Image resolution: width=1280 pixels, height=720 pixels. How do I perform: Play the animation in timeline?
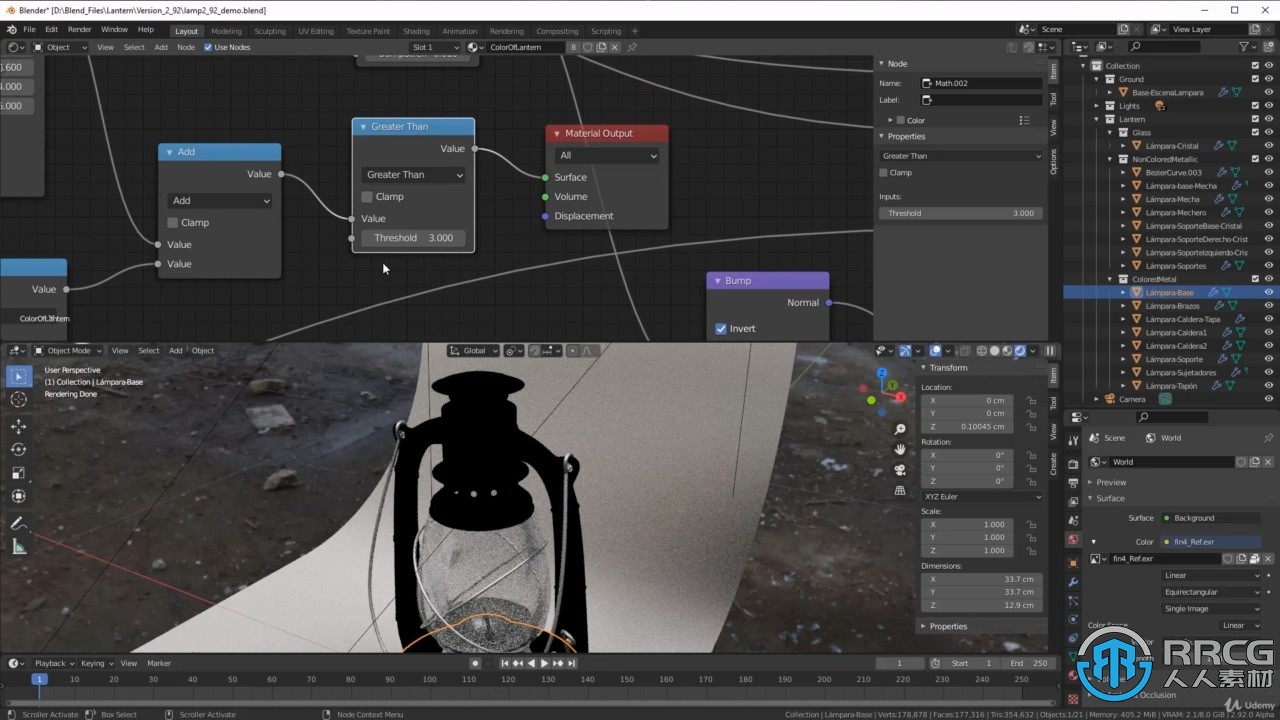point(544,663)
